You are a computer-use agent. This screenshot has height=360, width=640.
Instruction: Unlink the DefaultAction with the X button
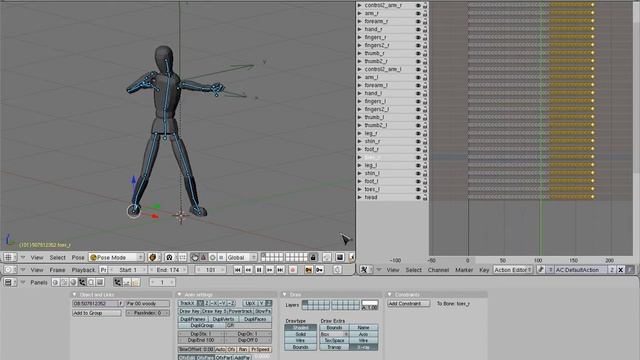(621, 270)
